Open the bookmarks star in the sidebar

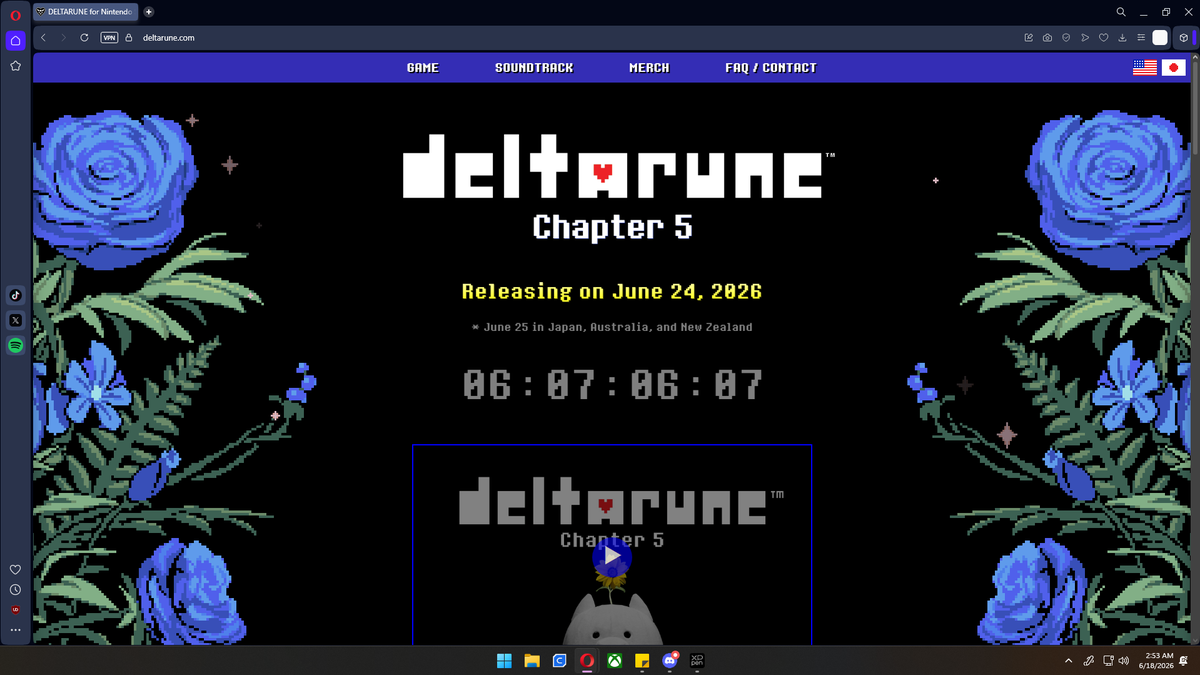15,66
